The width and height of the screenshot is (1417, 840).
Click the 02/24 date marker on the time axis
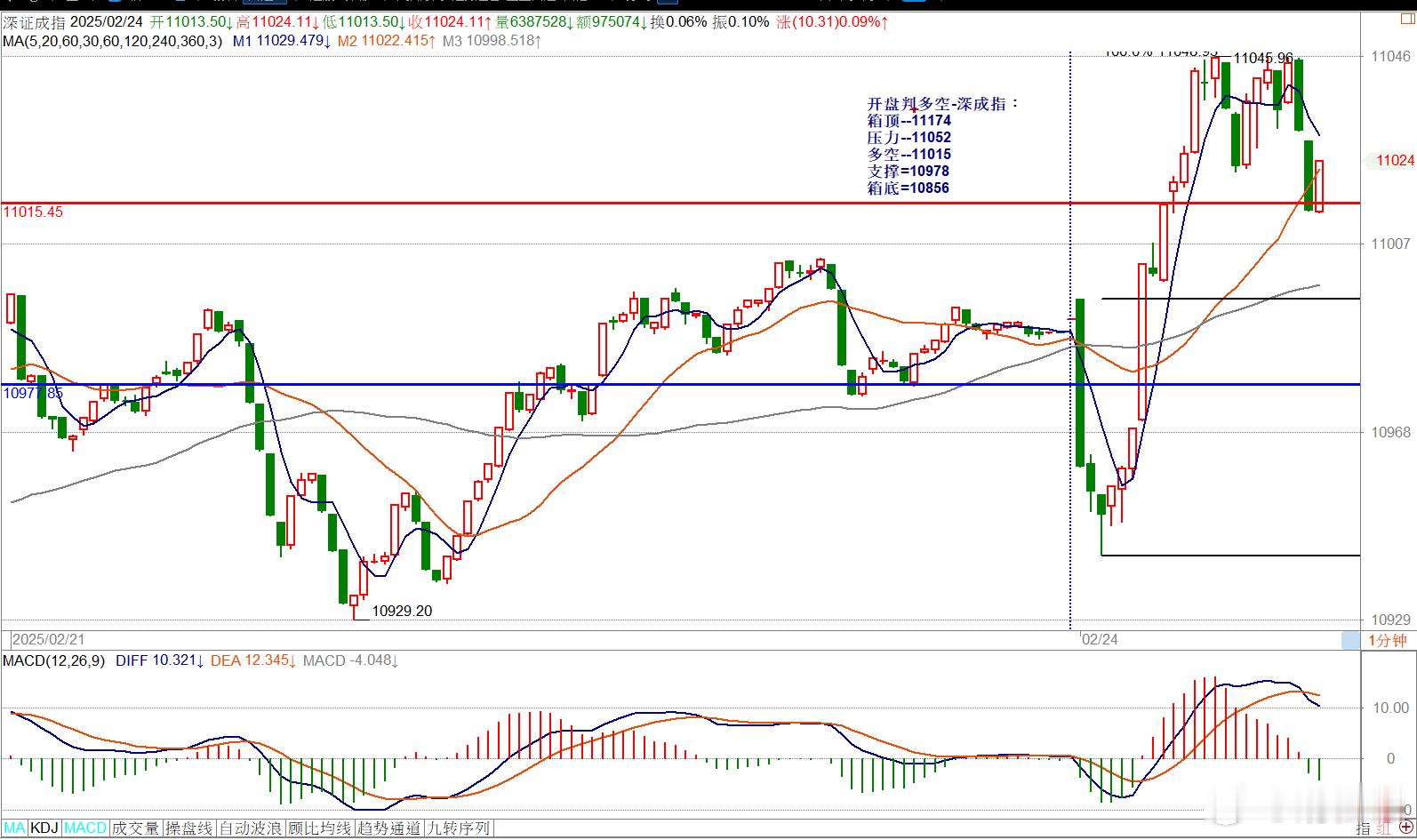tap(1100, 639)
